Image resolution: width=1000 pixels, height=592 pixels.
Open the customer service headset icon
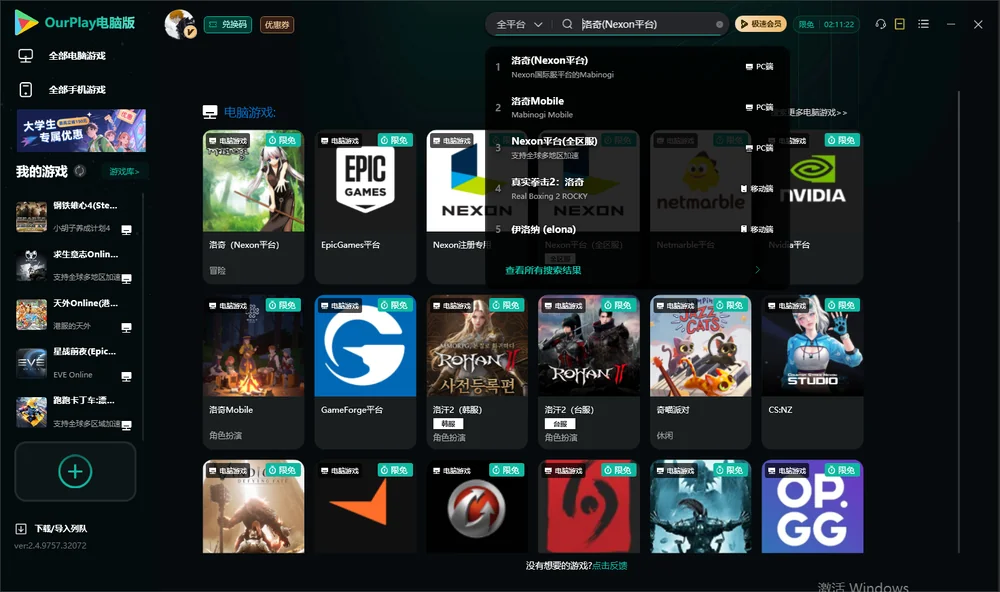click(881, 24)
